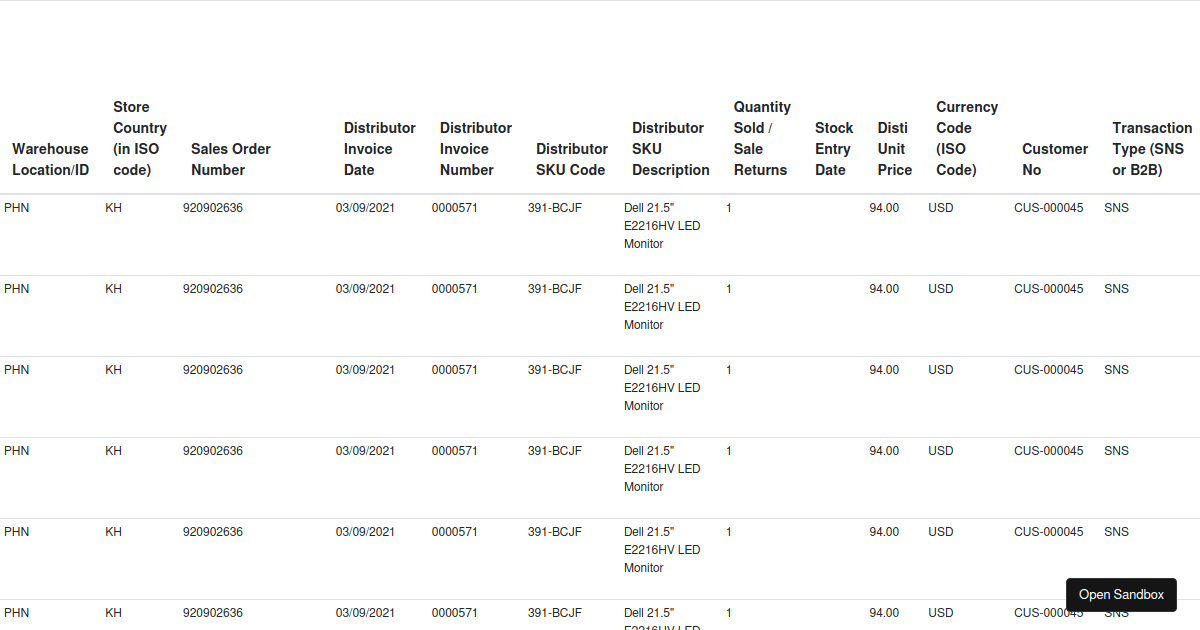This screenshot has width=1200, height=630.
Task: Click the third row's Dell monitor description
Action: (x=662, y=388)
